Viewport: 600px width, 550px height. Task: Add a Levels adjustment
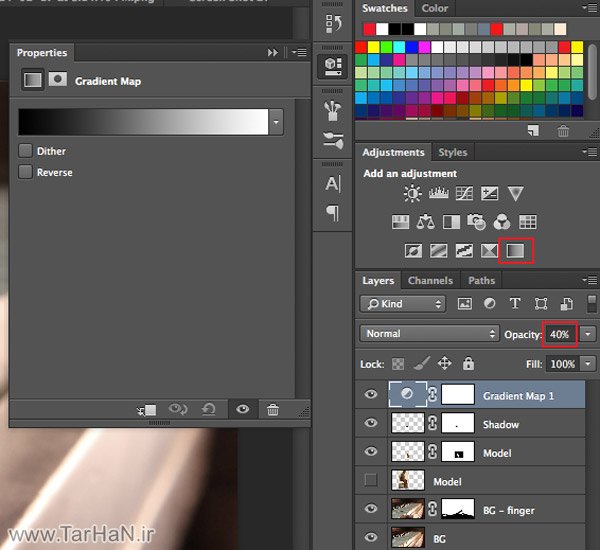coord(438,194)
